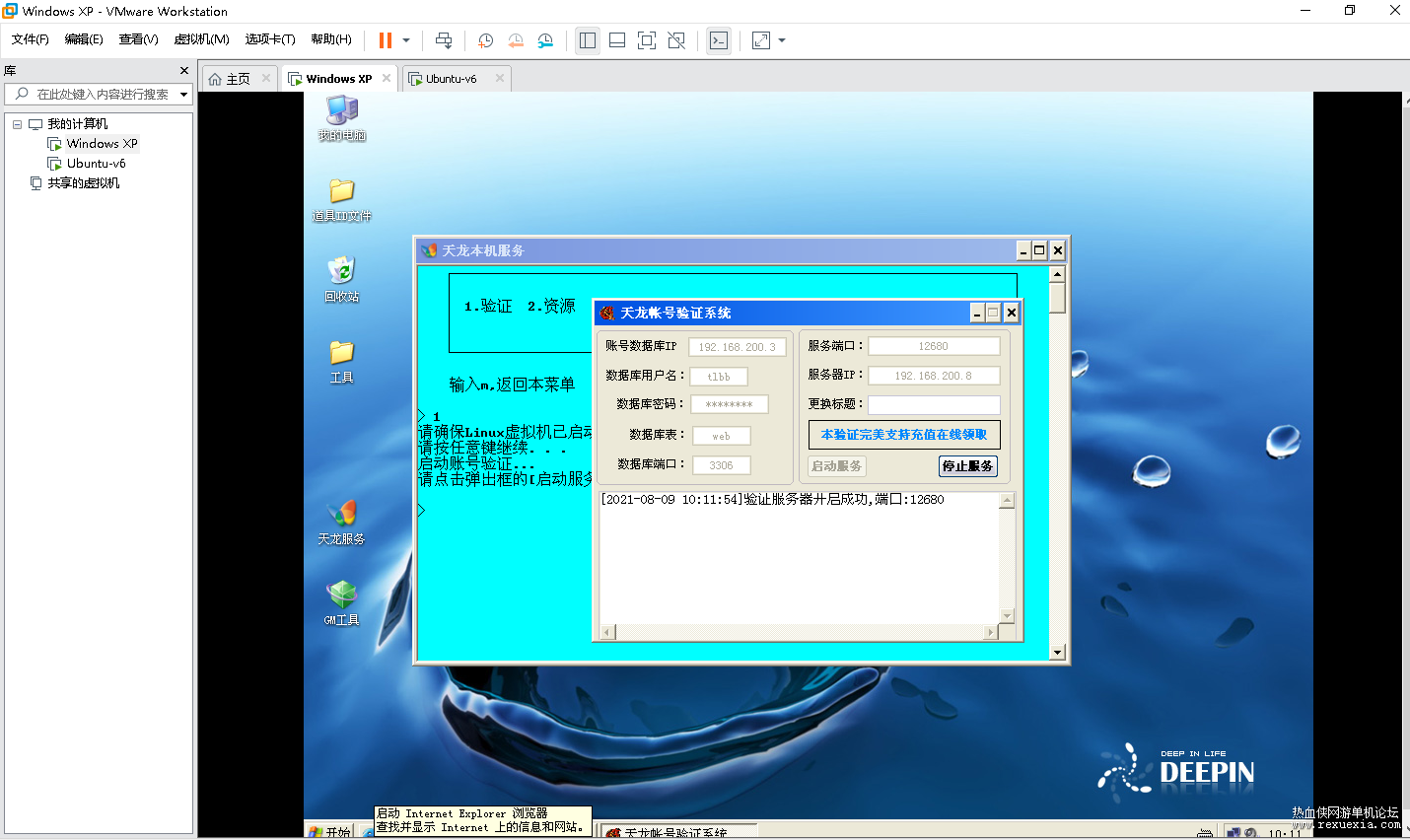Click the 工具 folder desktop icon
This screenshot has width=1410, height=840.
coord(342,362)
